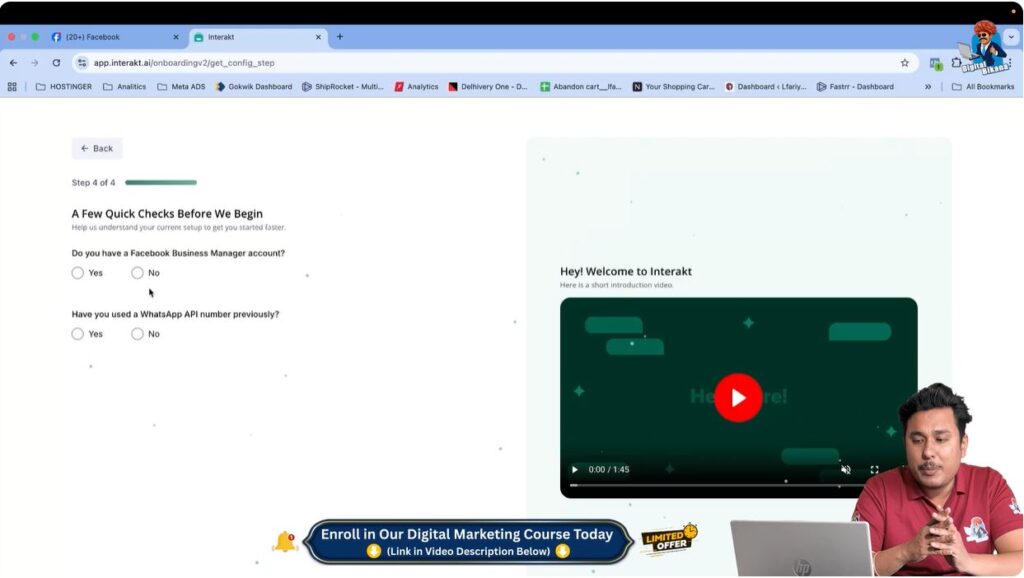Bookmark this page with the star icon
Viewport: 1024px width, 578px height.
pos(904,63)
